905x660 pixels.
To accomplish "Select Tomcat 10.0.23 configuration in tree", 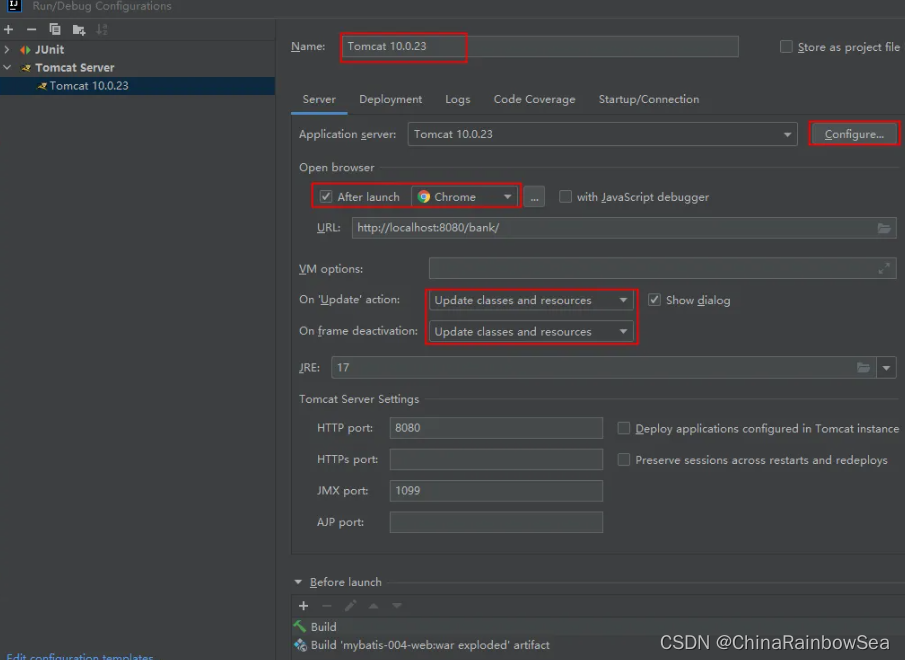I will coord(137,86).
